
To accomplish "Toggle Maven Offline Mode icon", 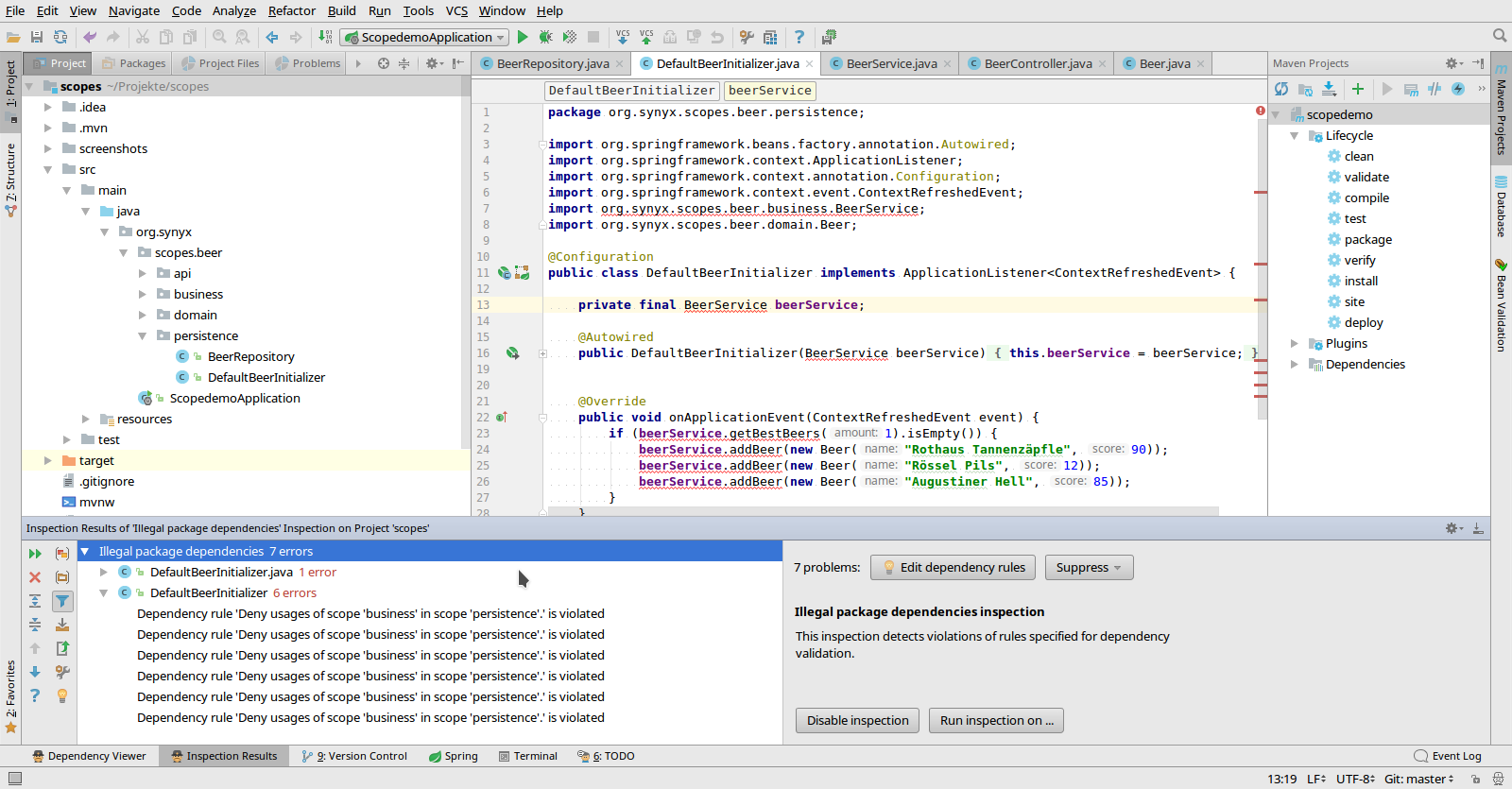I will (x=1435, y=89).
